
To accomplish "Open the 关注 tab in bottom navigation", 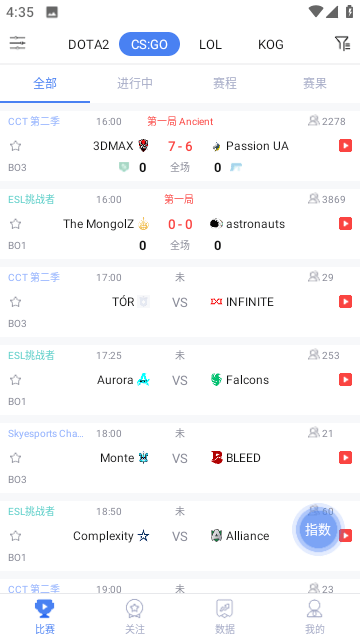I will coord(135,616).
